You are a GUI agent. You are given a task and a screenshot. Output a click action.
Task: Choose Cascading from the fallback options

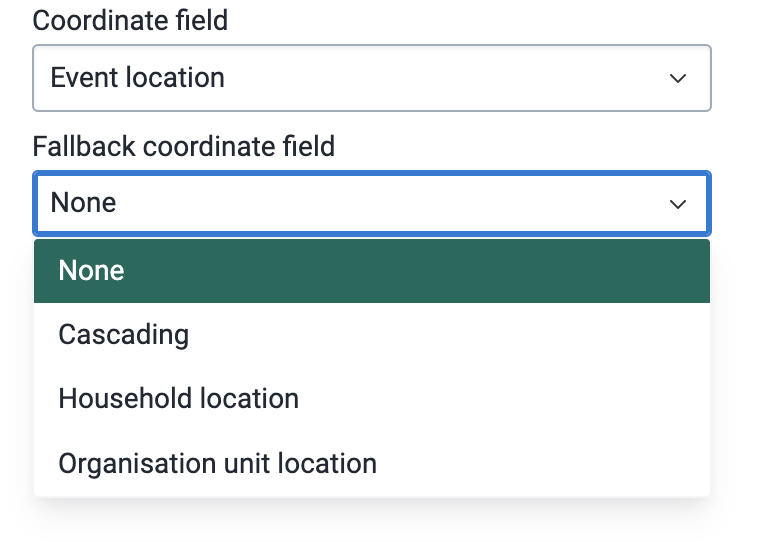(372, 335)
